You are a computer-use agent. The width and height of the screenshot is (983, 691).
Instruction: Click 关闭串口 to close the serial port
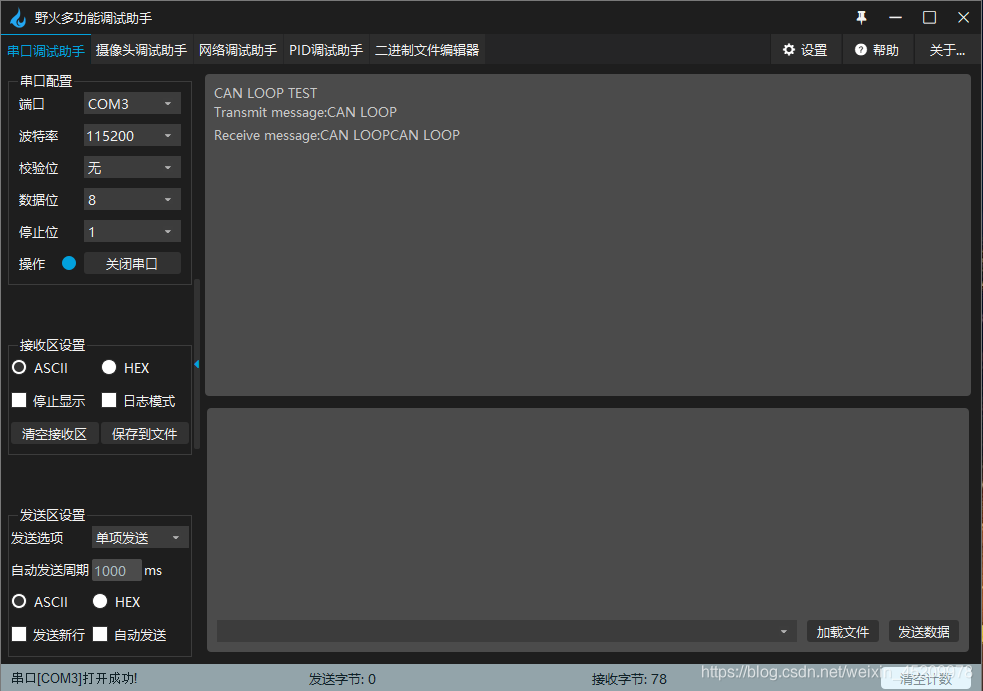tap(132, 263)
